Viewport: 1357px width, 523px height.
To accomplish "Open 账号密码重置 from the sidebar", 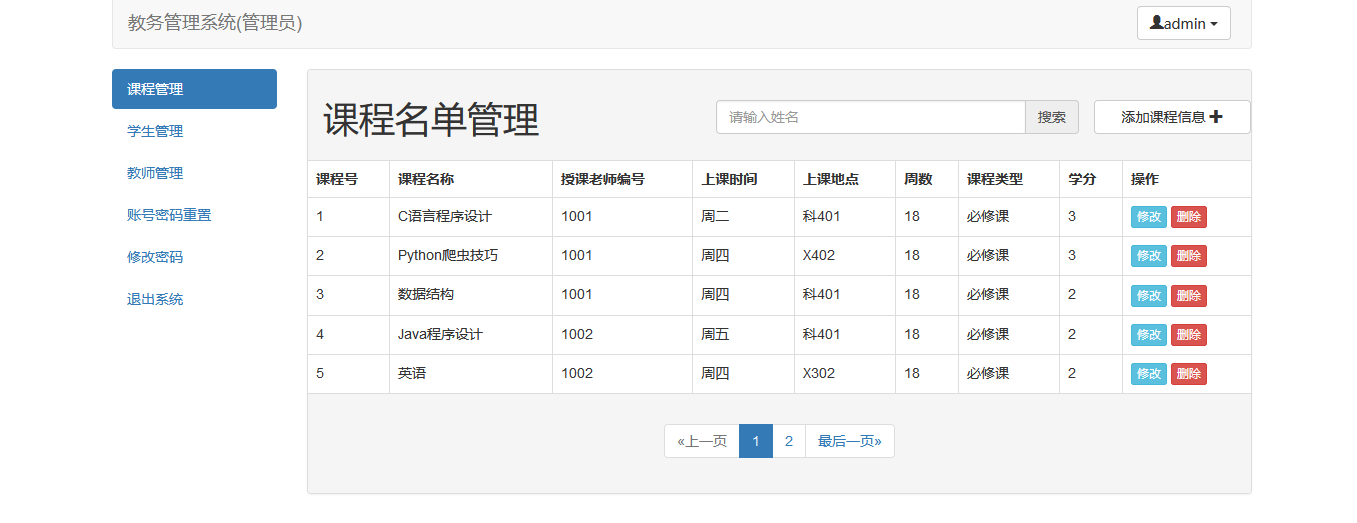I will tap(169, 215).
